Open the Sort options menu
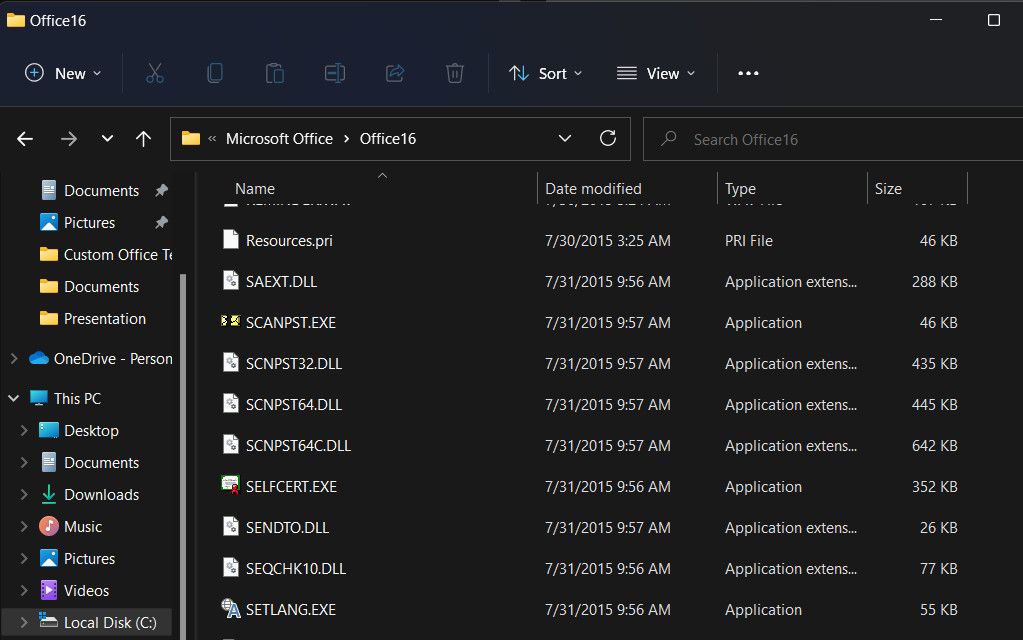1023x640 pixels. (545, 73)
